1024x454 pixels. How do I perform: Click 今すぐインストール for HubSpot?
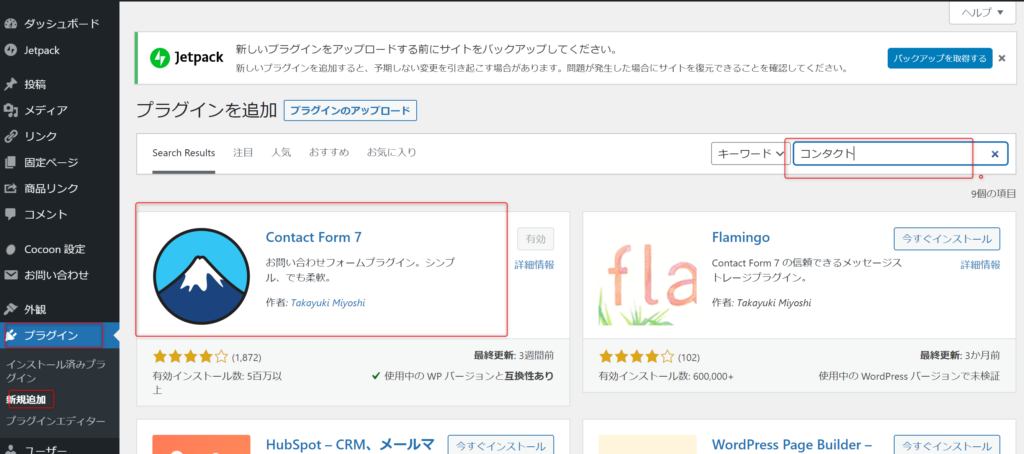point(500,446)
